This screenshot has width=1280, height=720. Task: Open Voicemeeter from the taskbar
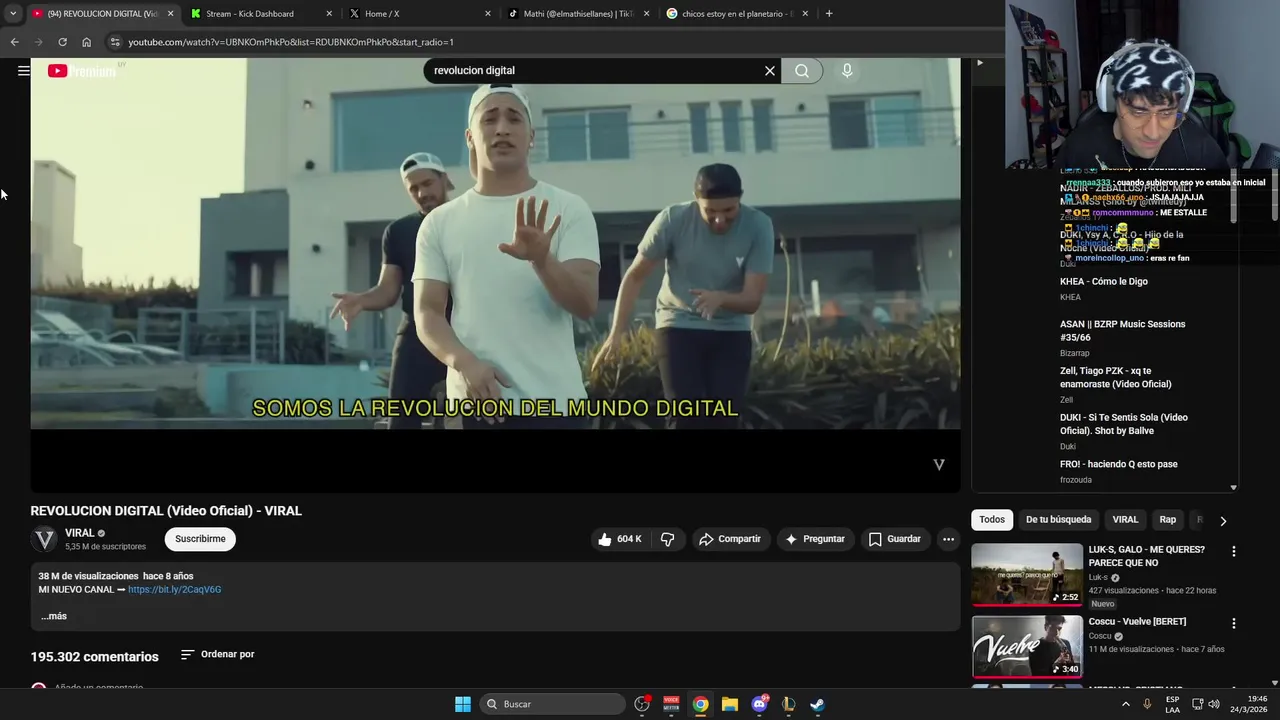(671, 704)
